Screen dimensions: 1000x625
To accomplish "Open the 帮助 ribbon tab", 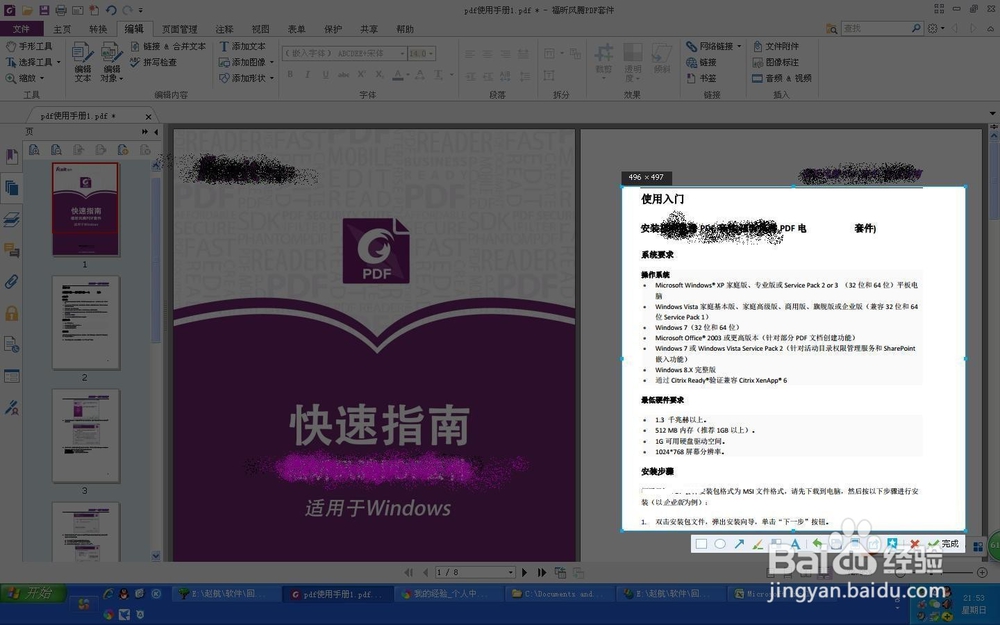I will click(405, 29).
